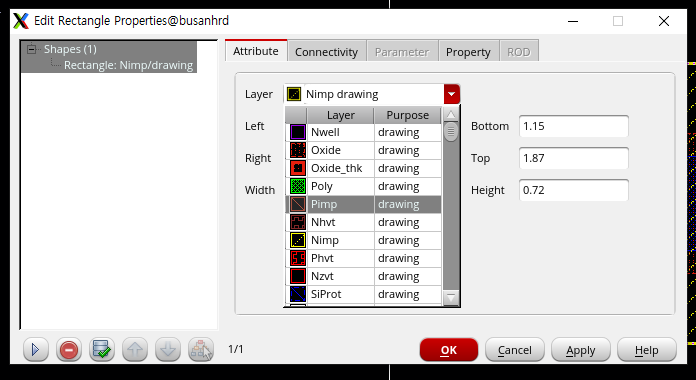696x380 pixels.
Task: Click the OK button
Action: (449, 350)
